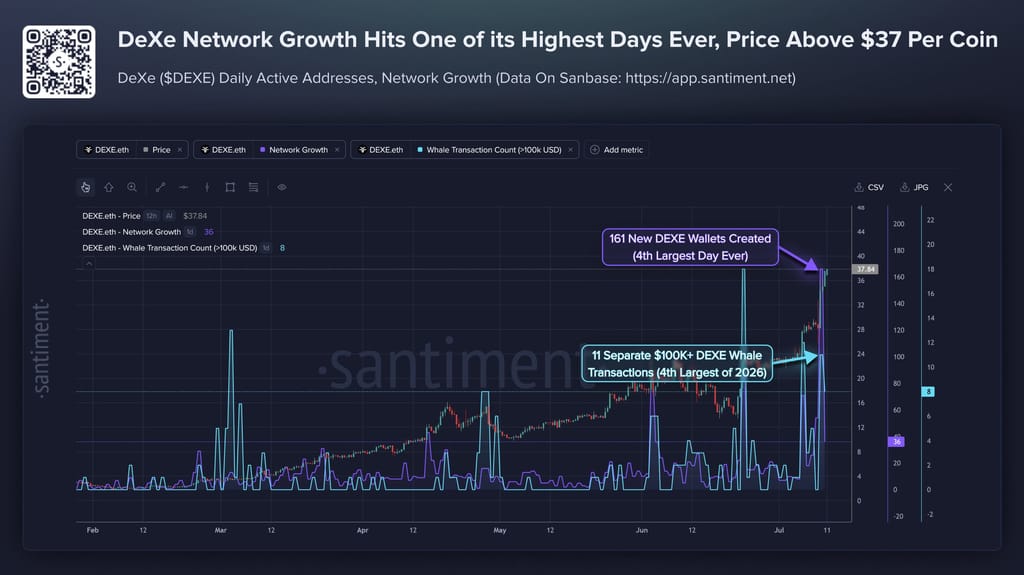This screenshot has width=1024, height=575.
Task: Click the cyan Whale Transaction color square
Action: (420, 150)
